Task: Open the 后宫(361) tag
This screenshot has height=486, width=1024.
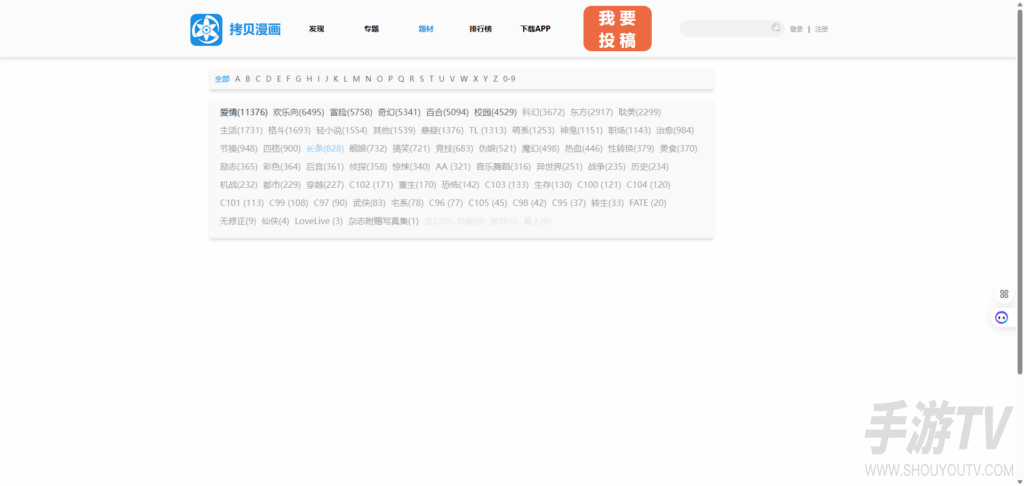Action: pyautogui.click(x=325, y=167)
